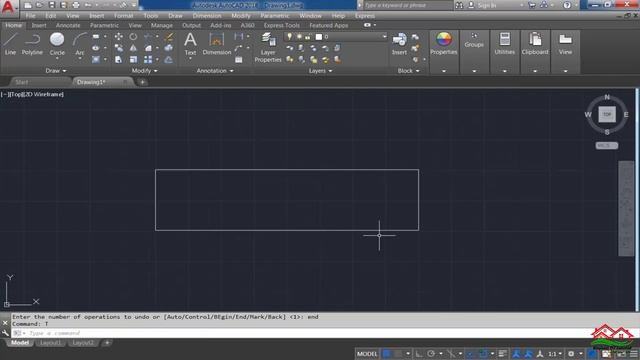The image size is (640, 360).
Task: Click the Rectangular Array tool icon
Action: pyautogui.click(x=148, y=60)
